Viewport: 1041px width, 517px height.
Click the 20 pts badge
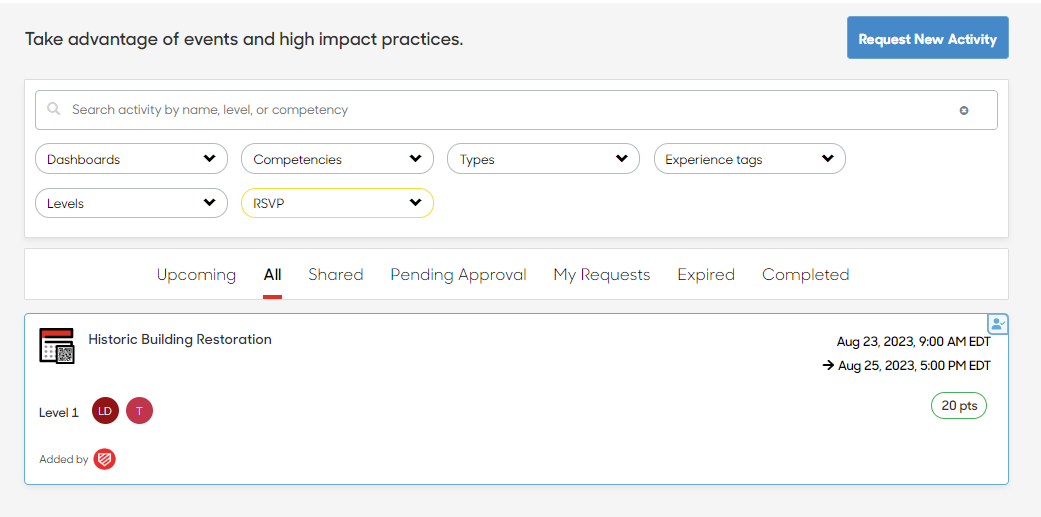tap(959, 406)
